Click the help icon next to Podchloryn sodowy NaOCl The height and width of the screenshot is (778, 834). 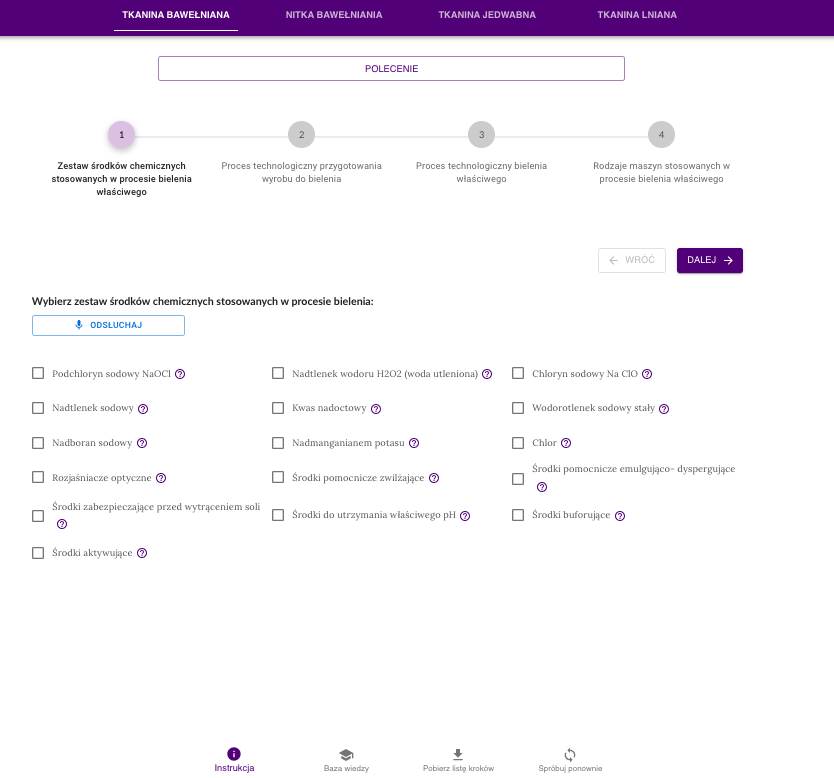pyautogui.click(x=181, y=374)
